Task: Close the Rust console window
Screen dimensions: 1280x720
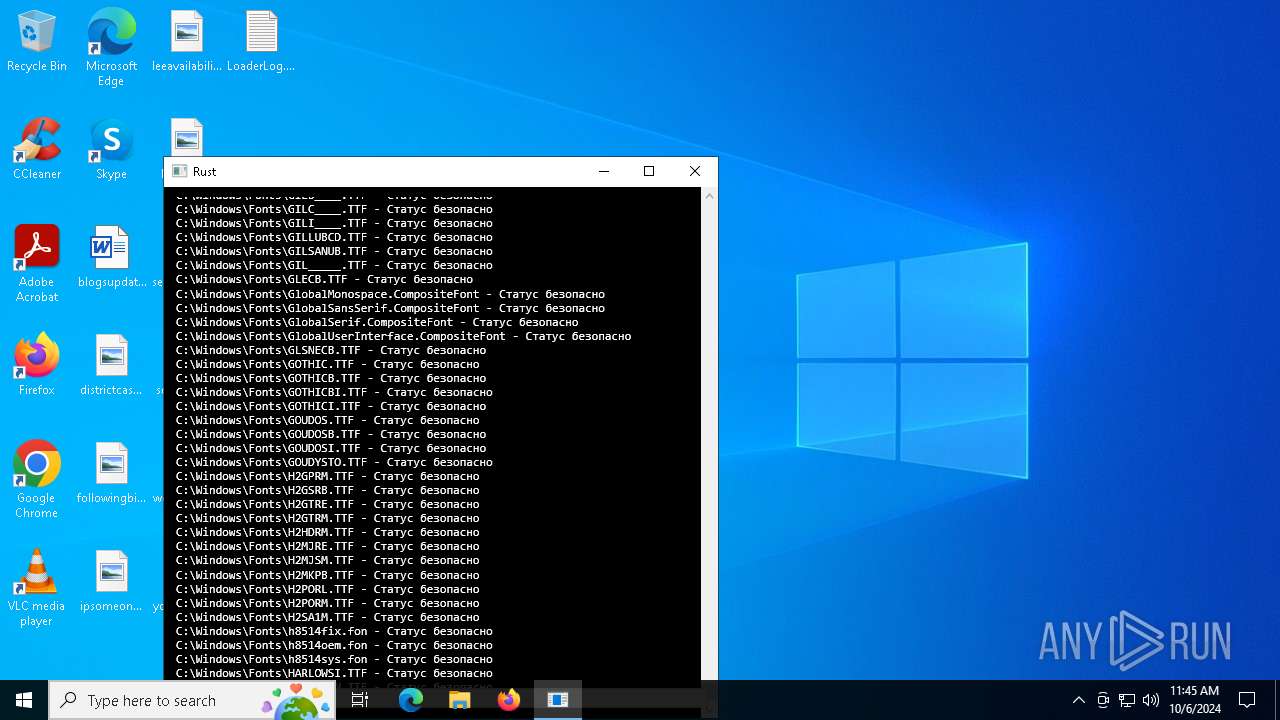Action: (x=695, y=171)
